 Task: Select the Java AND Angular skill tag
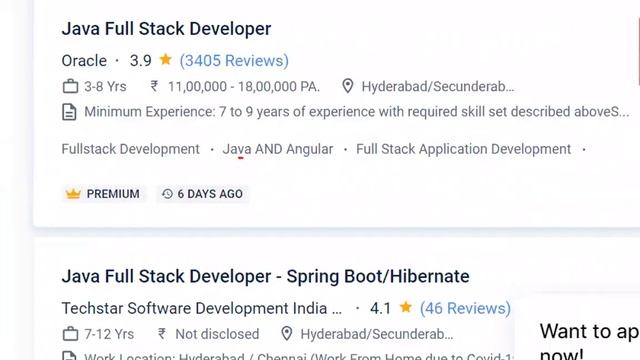[278, 149]
